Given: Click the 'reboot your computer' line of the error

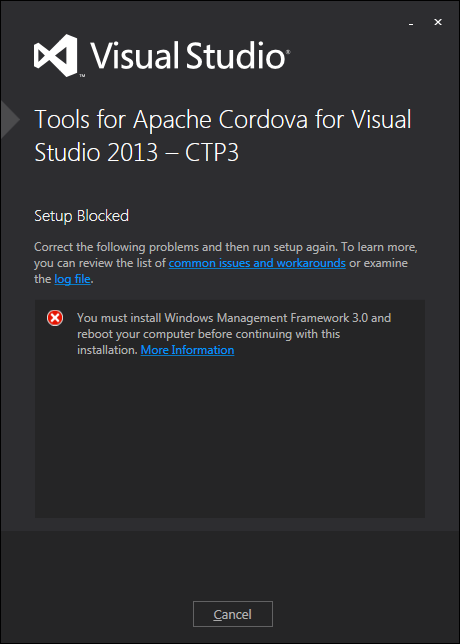Looking at the screenshot, I should point(209,334).
